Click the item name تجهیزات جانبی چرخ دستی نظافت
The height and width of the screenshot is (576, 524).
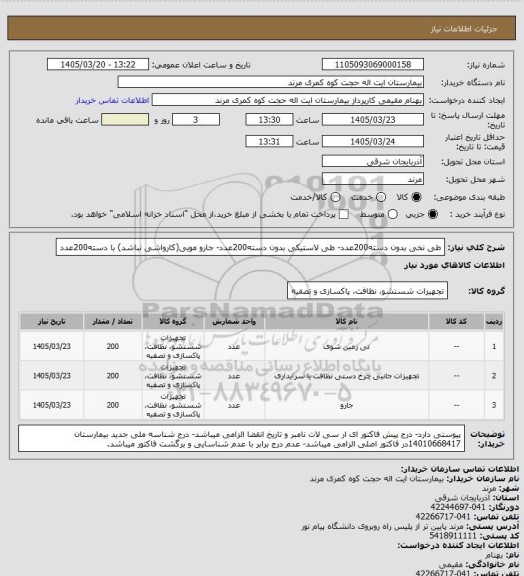point(346,376)
